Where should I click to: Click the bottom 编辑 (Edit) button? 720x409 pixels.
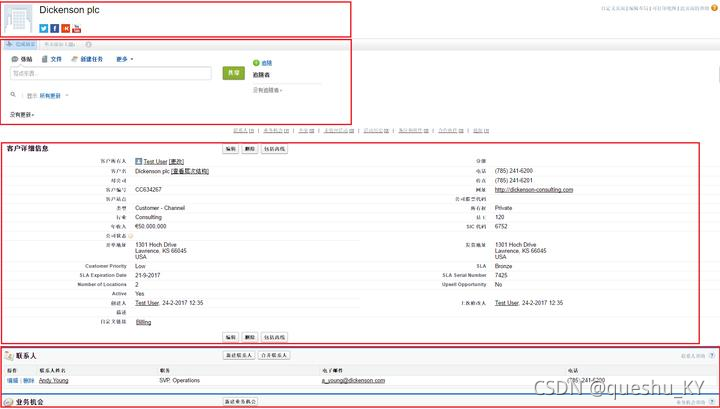[x=231, y=337]
